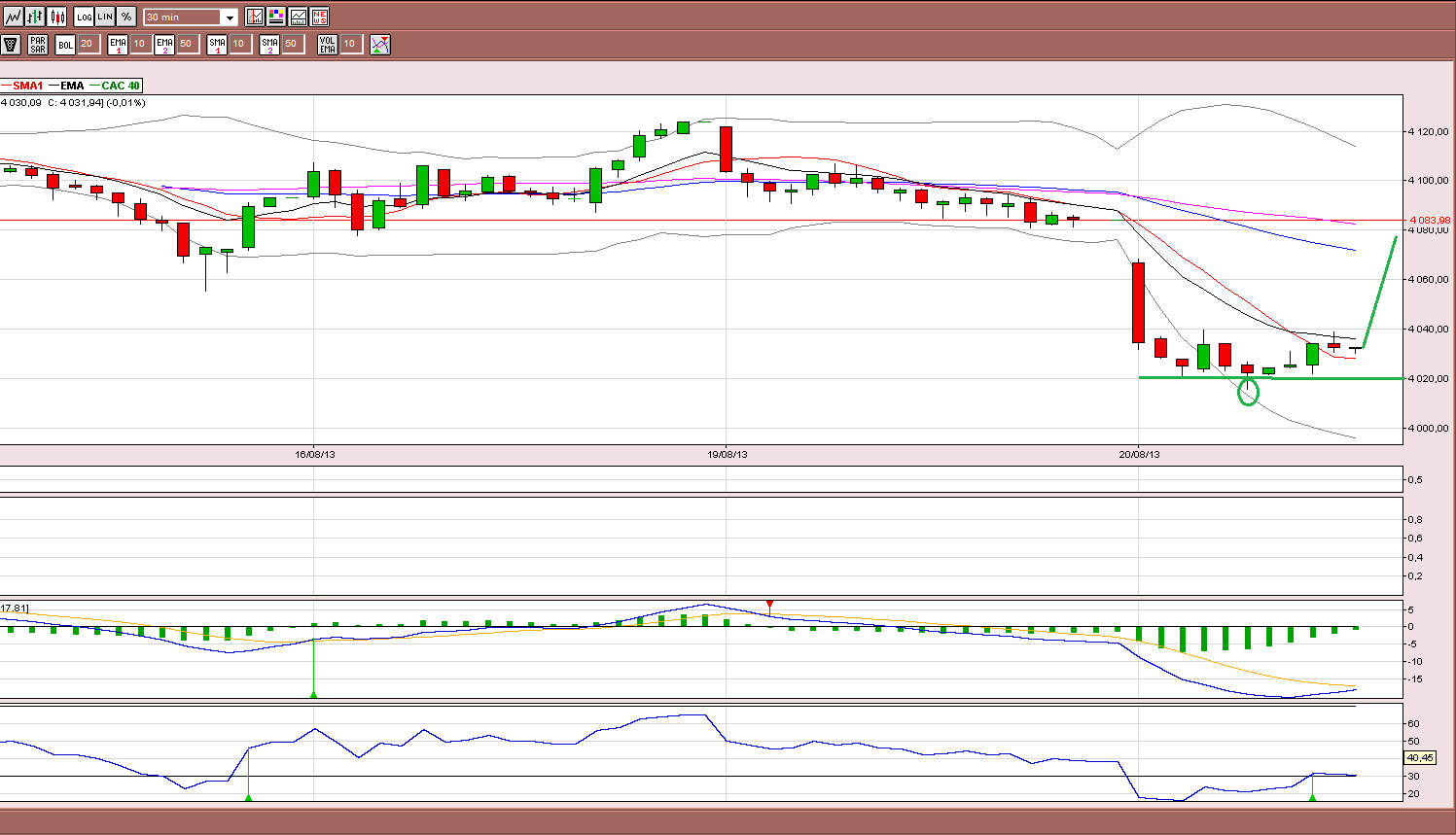This screenshot has height=835, width=1456.
Task: Click the 40,45 RSI value label
Action: coord(1420,758)
